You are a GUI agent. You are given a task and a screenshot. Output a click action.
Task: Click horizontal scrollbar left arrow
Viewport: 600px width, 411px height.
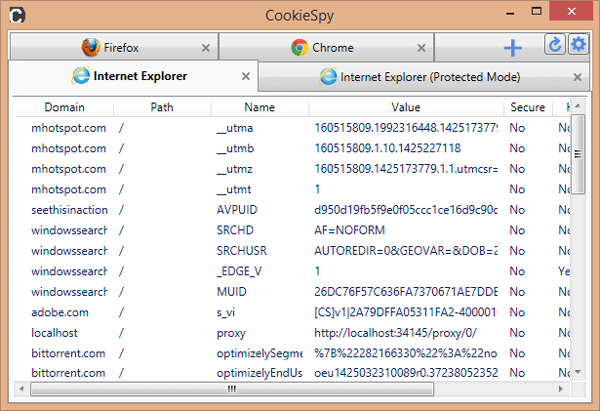tap(21, 389)
